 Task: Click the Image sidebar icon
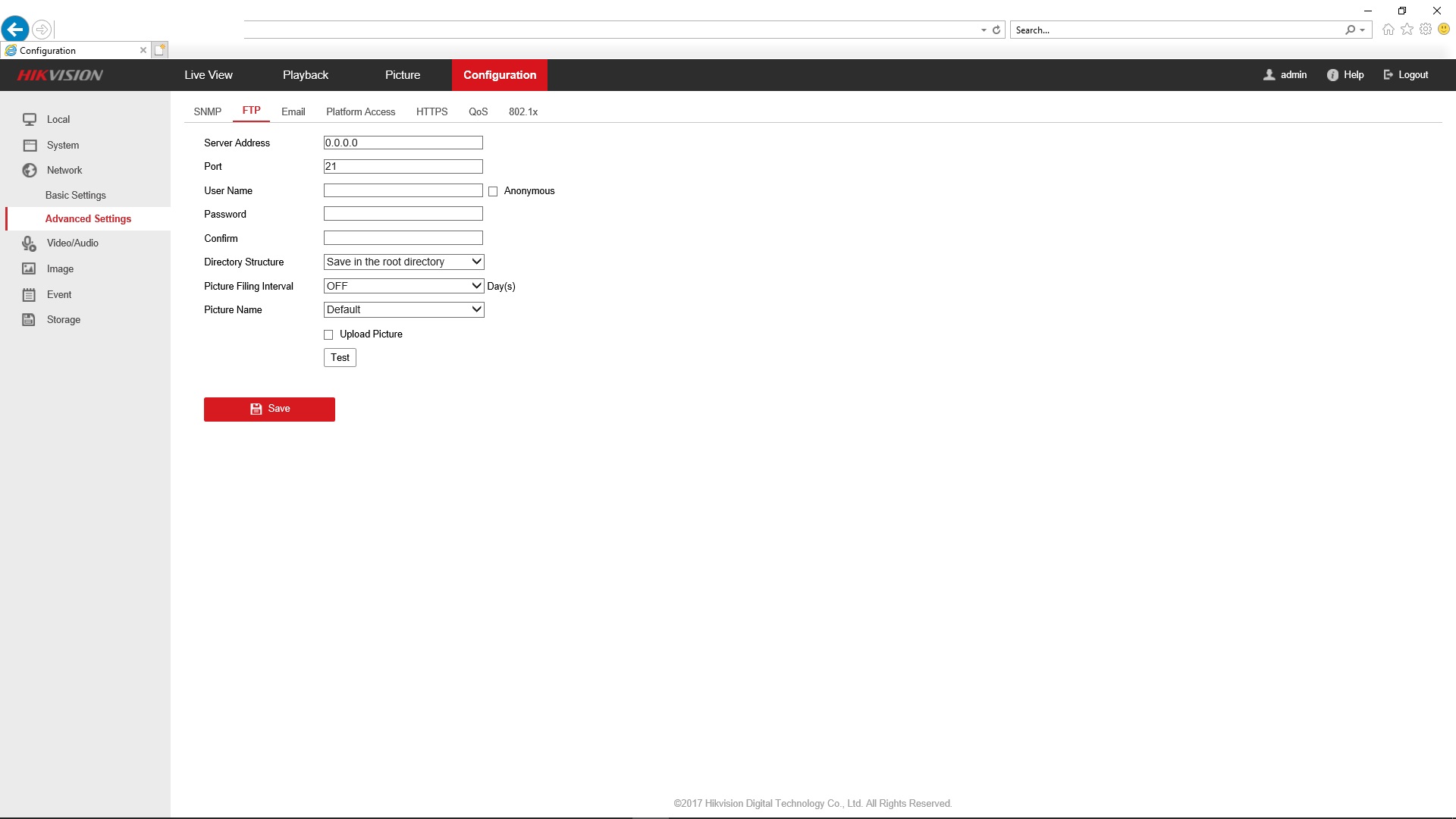click(x=29, y=269)
